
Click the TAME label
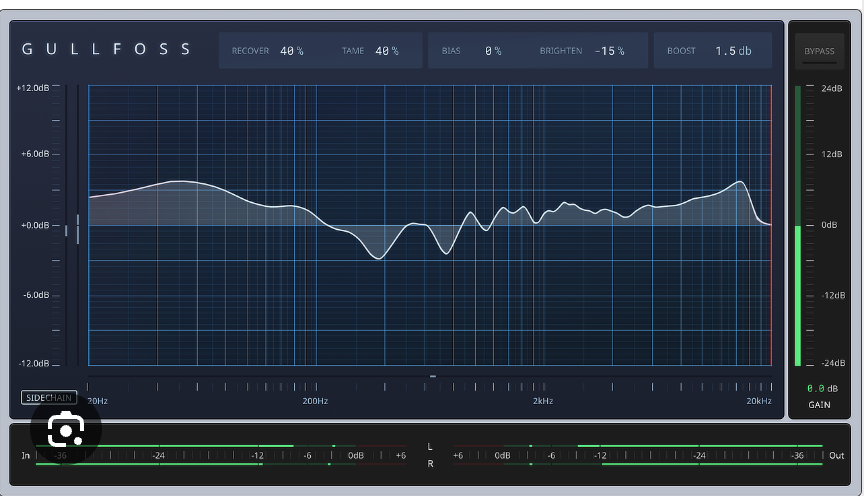353,51
